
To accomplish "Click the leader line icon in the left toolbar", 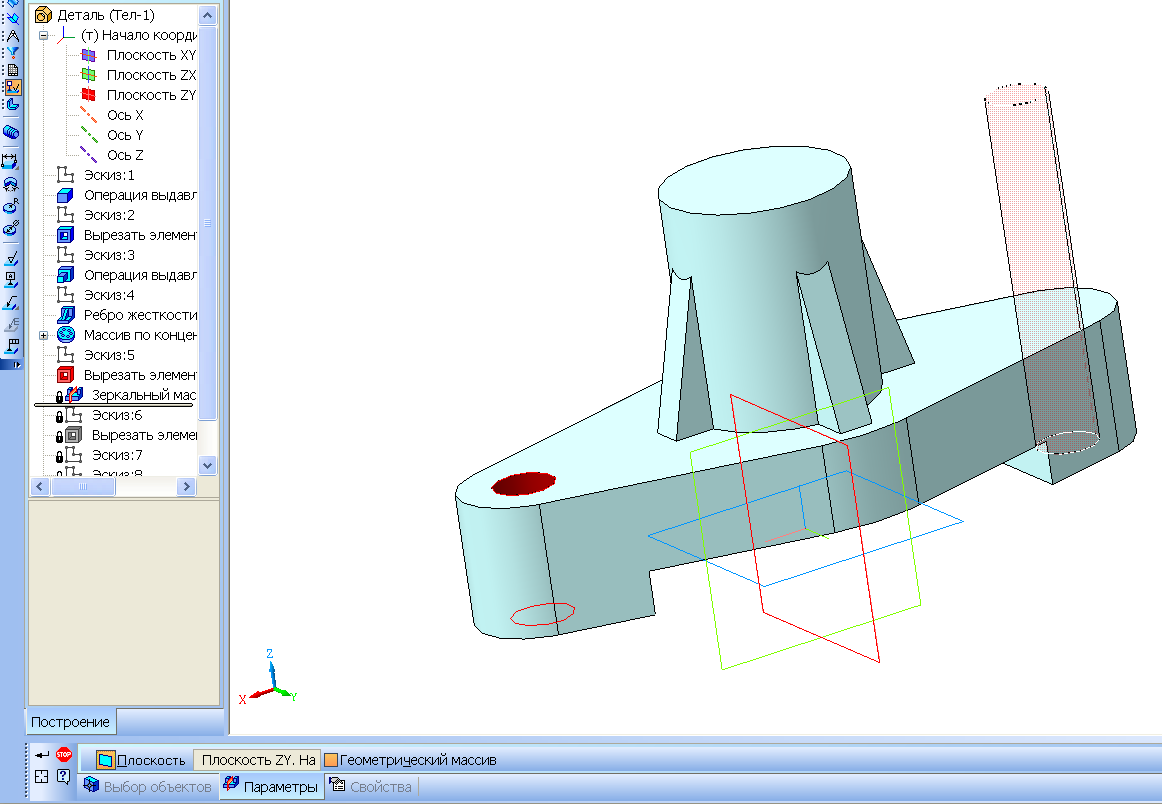I will click(11, 302).
